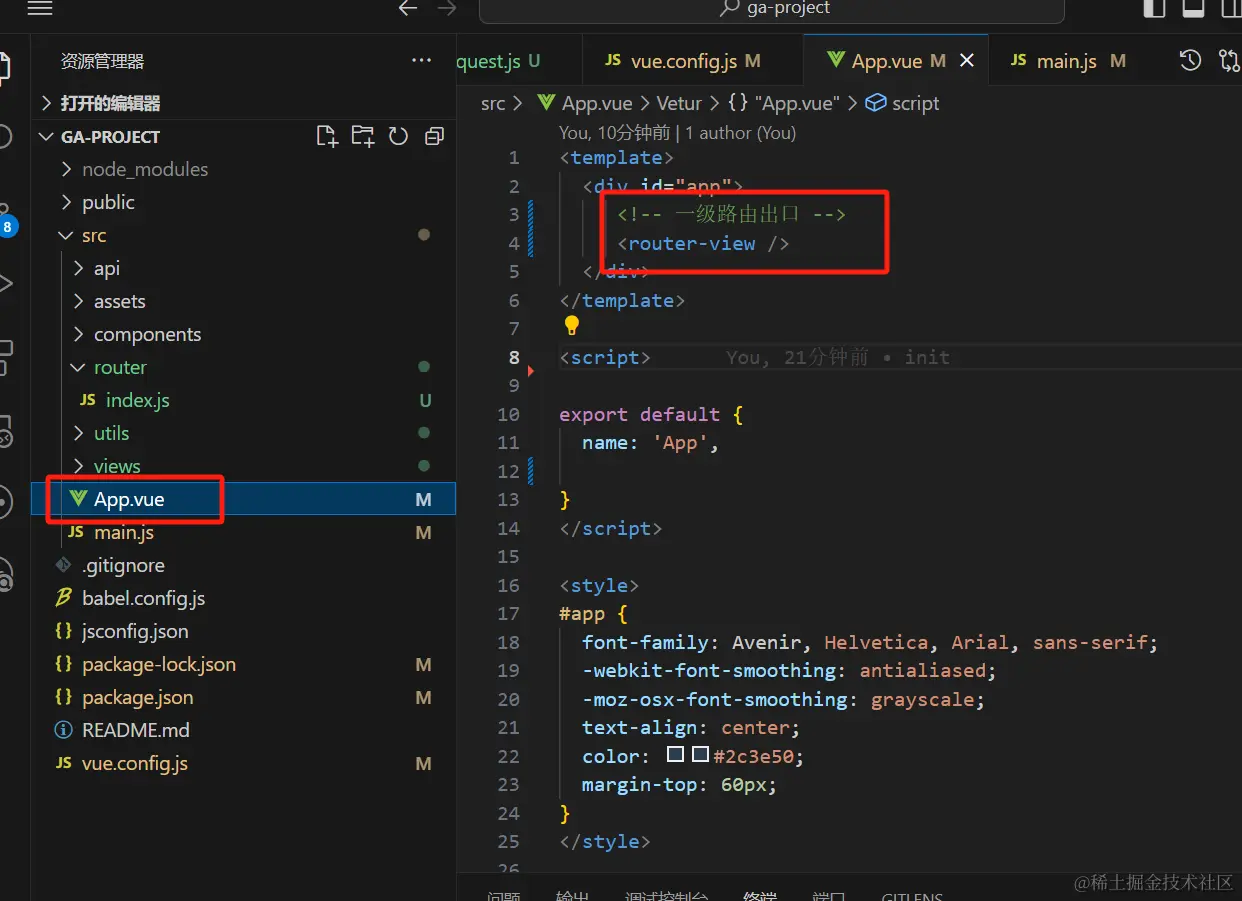
Task: Open babel.config.js file
Action: tap(143, 598)
